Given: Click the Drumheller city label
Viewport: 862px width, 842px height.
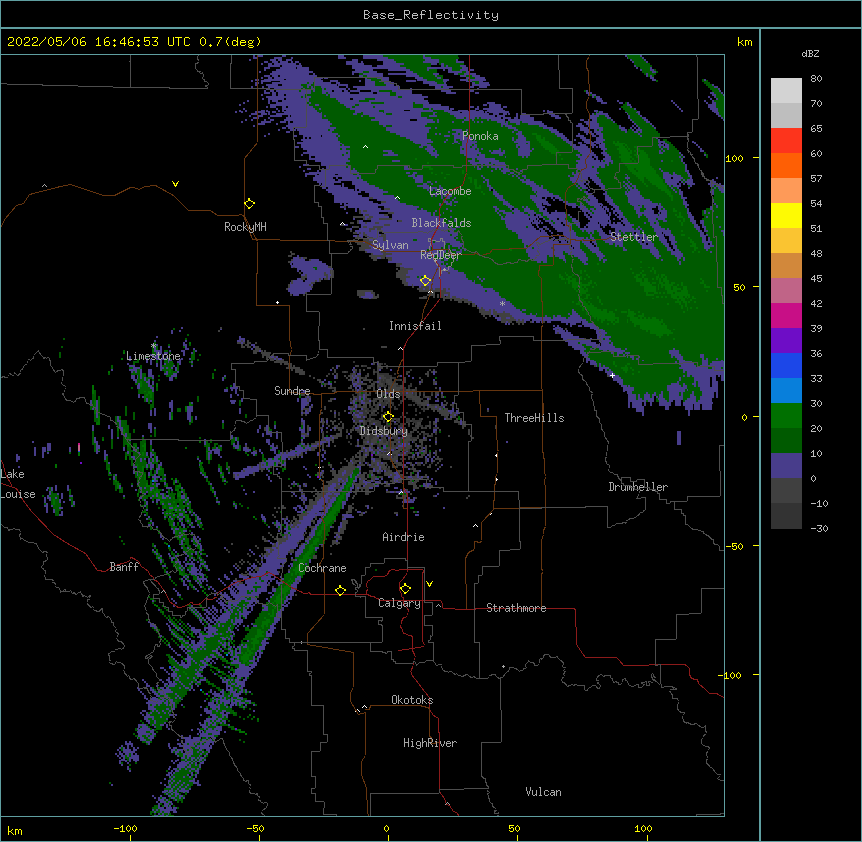Looking at the screenshot, I should [x=638, y=487].
